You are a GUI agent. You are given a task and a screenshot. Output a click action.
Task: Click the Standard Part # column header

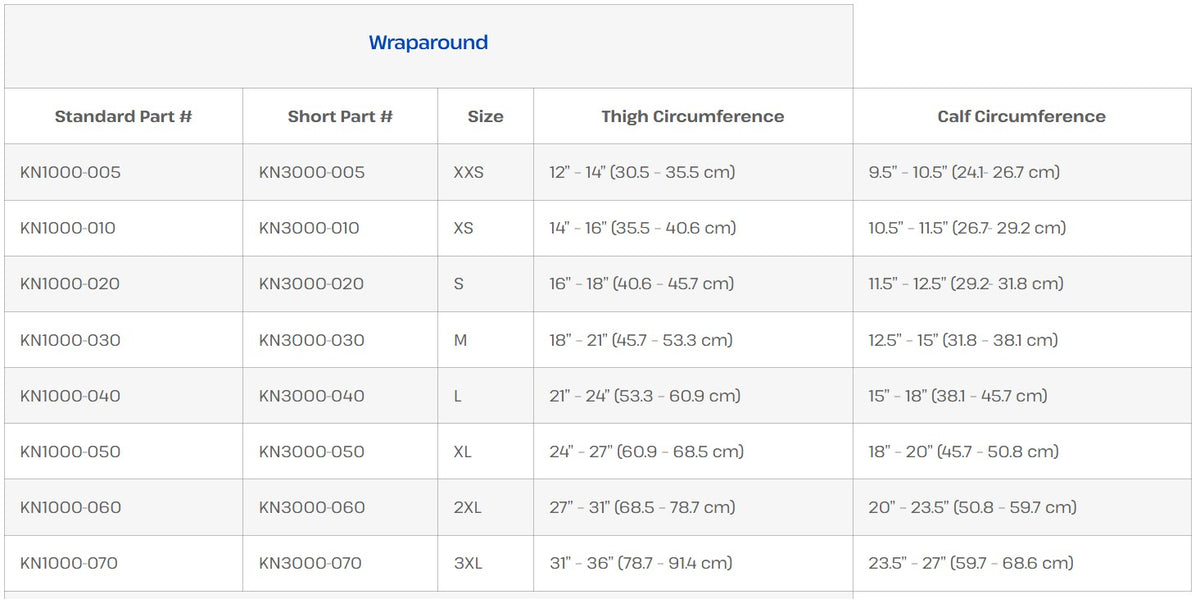click(123, 117)
